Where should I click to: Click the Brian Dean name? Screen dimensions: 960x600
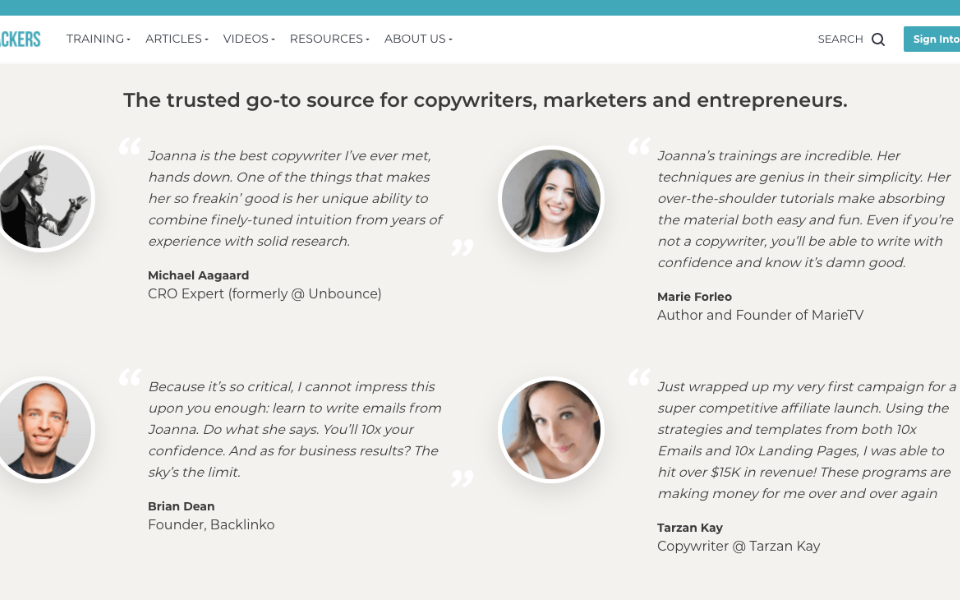pos(181,506)
